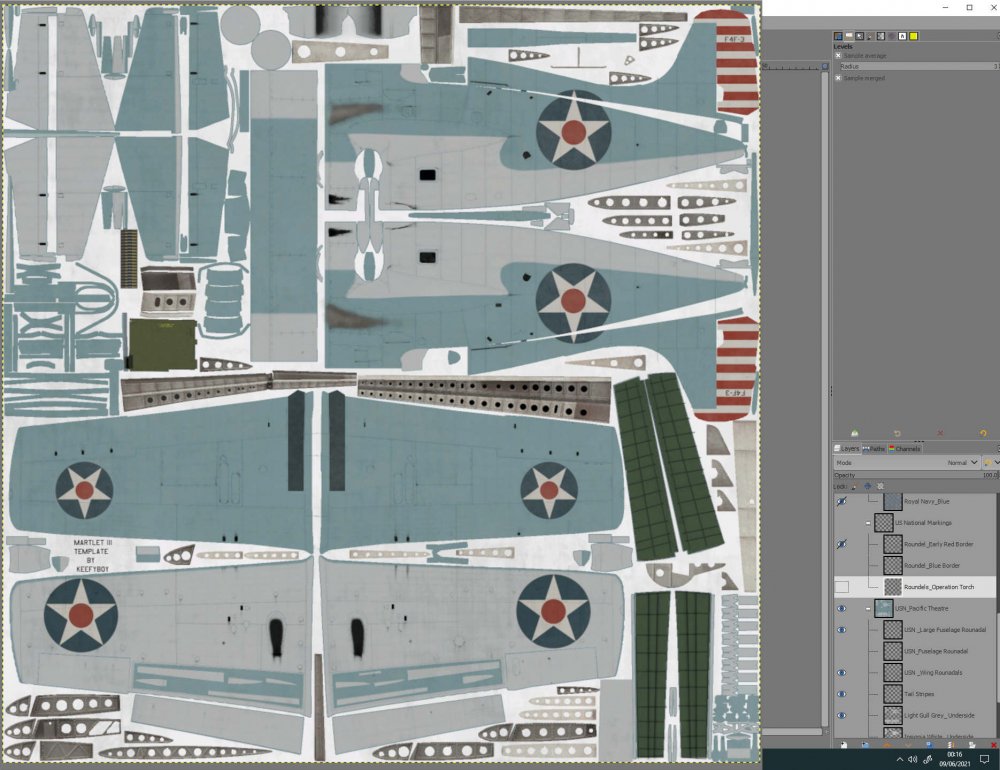The image size is (1000, 770).
Task: Click the yellow reset arrow above the Layers tabs
Action: pyautogui.click(x=983, y=432)
